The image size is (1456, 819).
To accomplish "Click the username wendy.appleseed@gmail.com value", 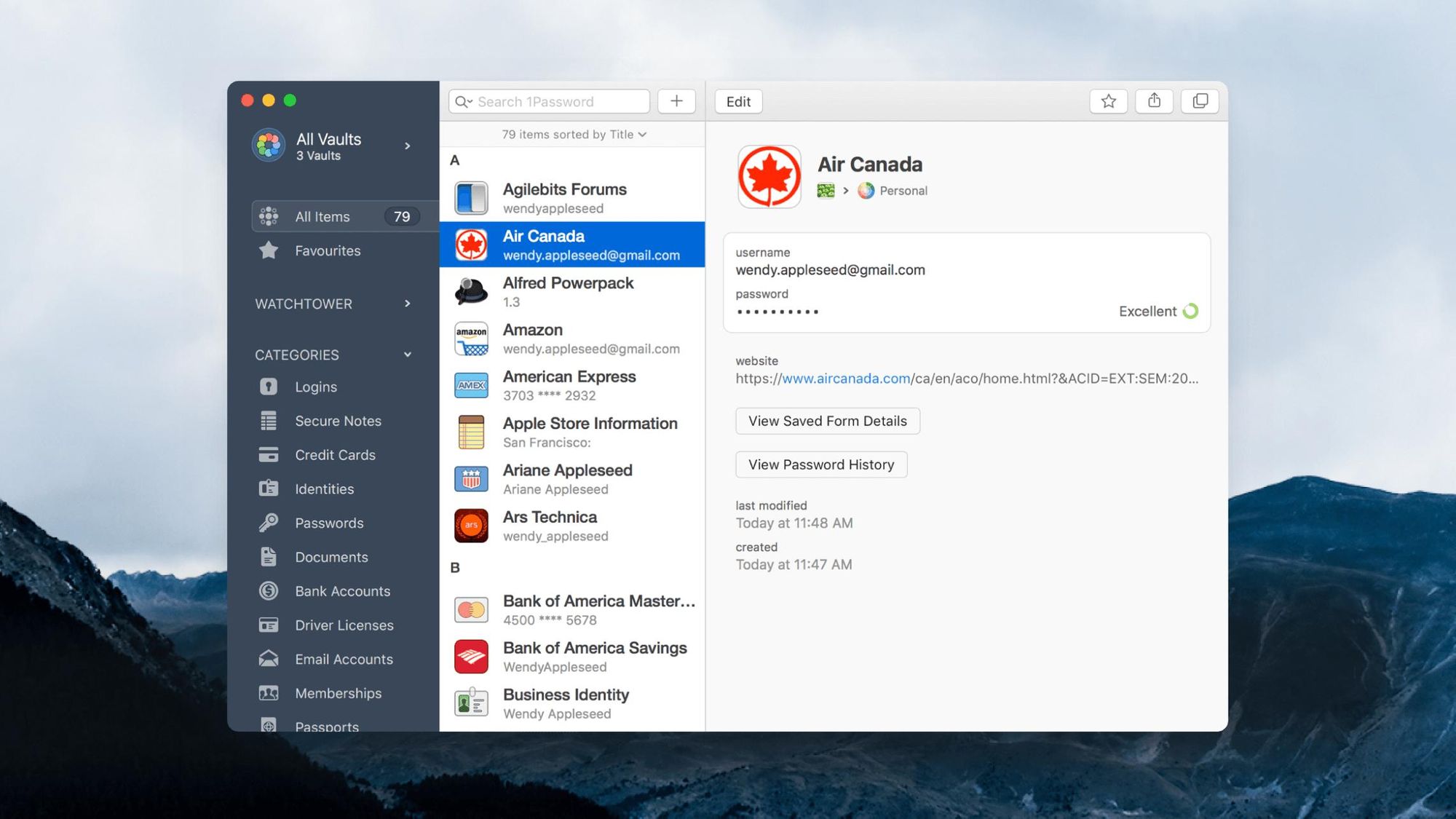I will pos(830,270).
